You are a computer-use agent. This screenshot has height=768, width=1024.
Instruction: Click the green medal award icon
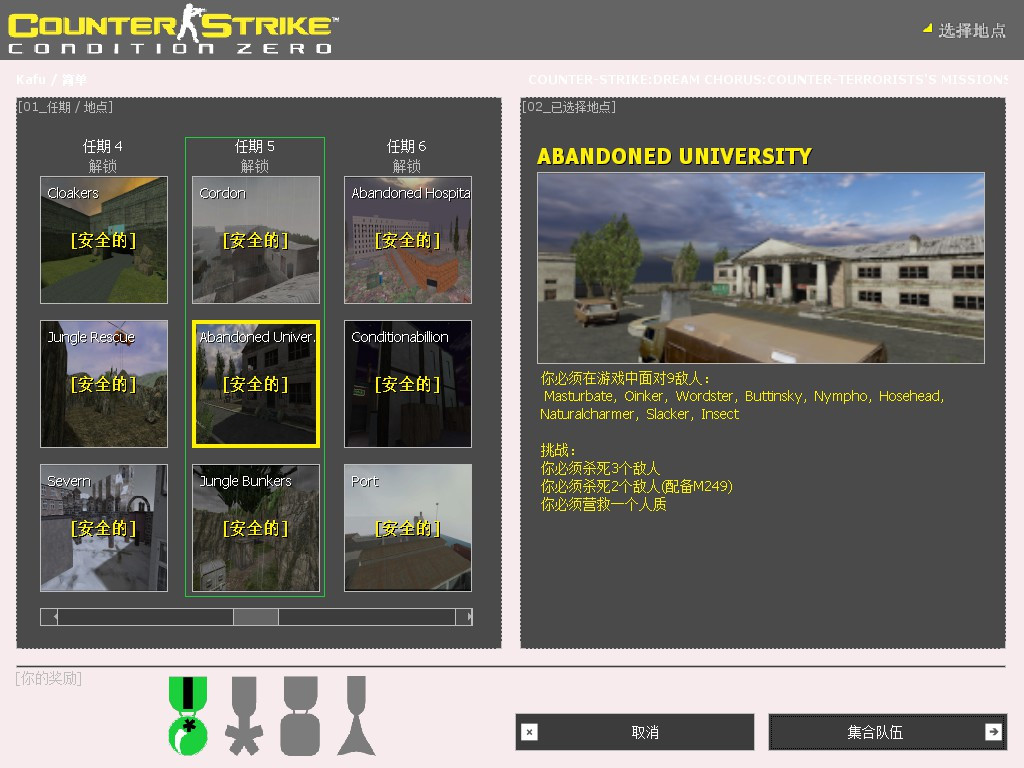[x=188, y=716]
